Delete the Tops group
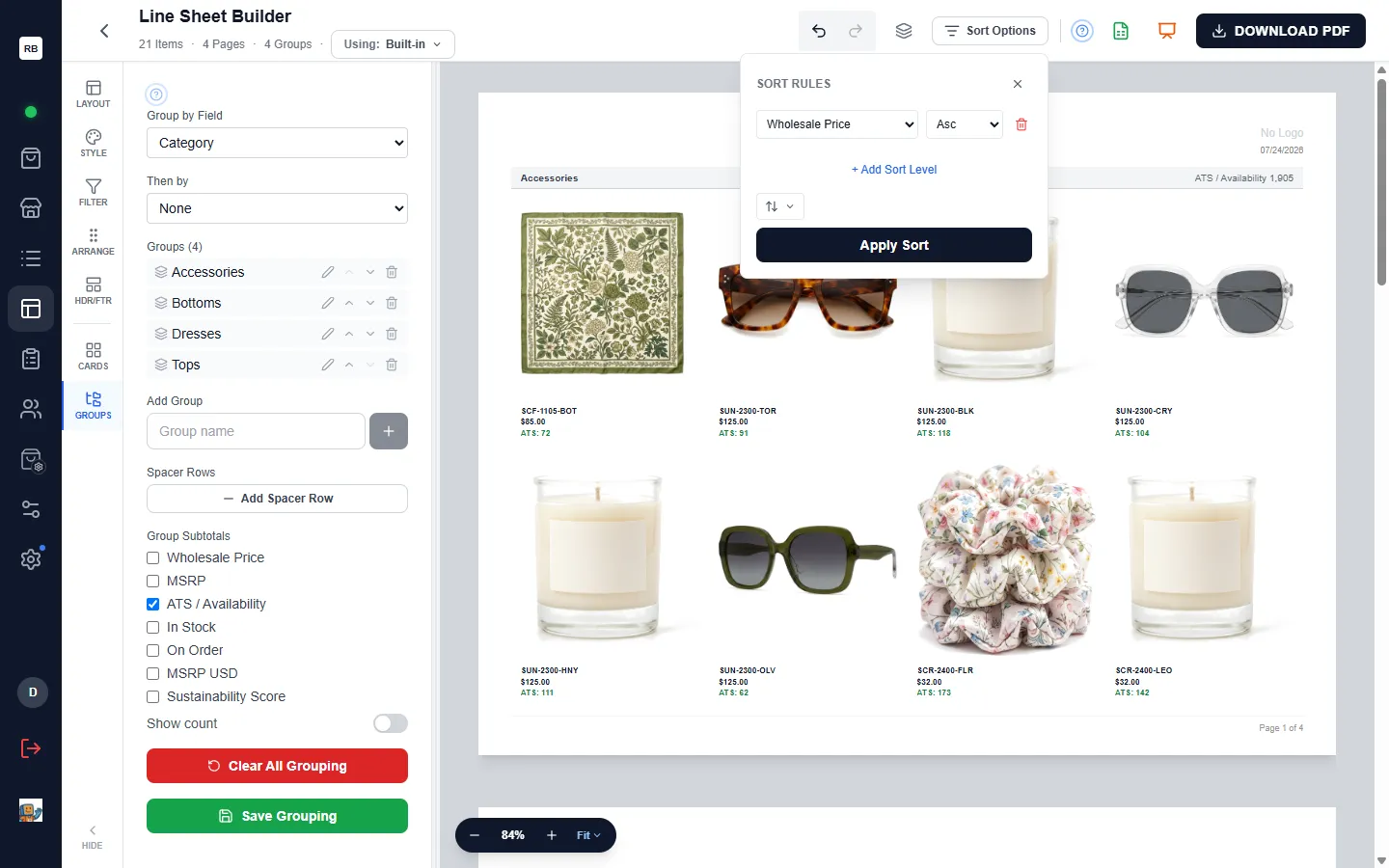 click(392, 365)
